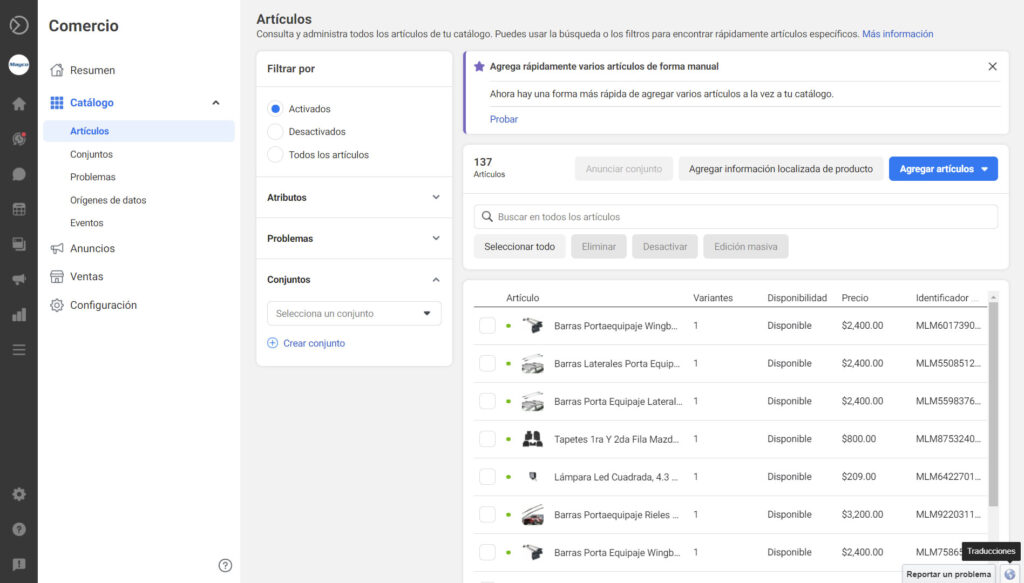
Task: Go to Conjuntos in the Catálogo menu
Action: pos(91,154)
